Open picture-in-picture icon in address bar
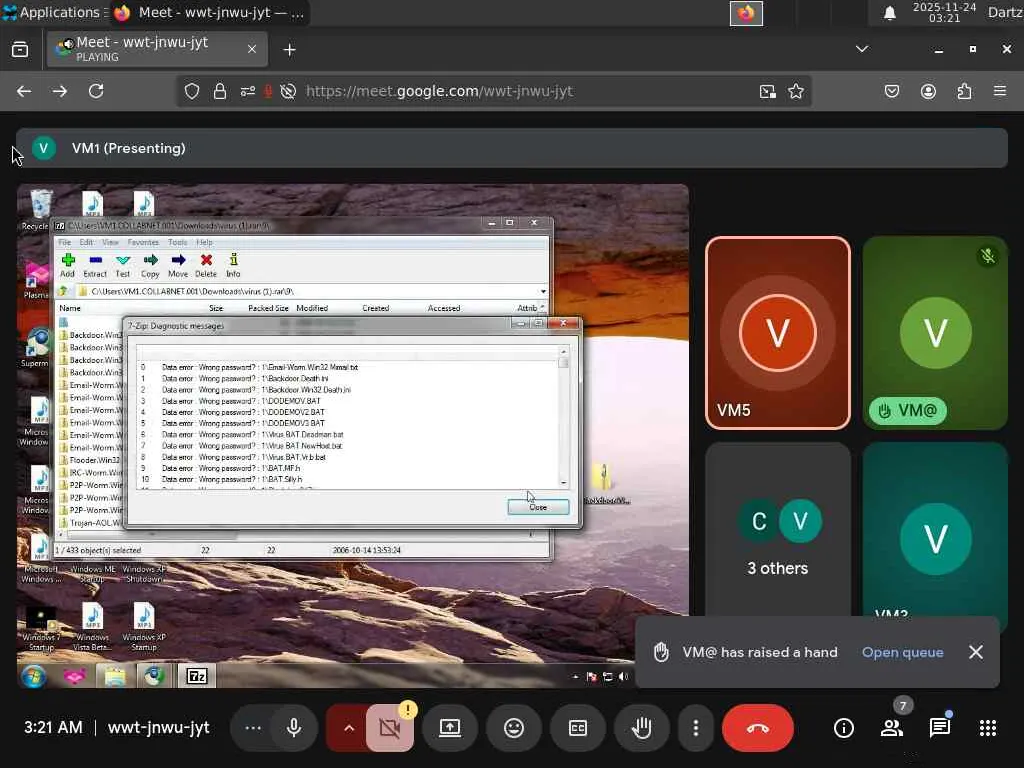Image resolution: width=1024 pixels, height=768 pixels. (767, 91)
